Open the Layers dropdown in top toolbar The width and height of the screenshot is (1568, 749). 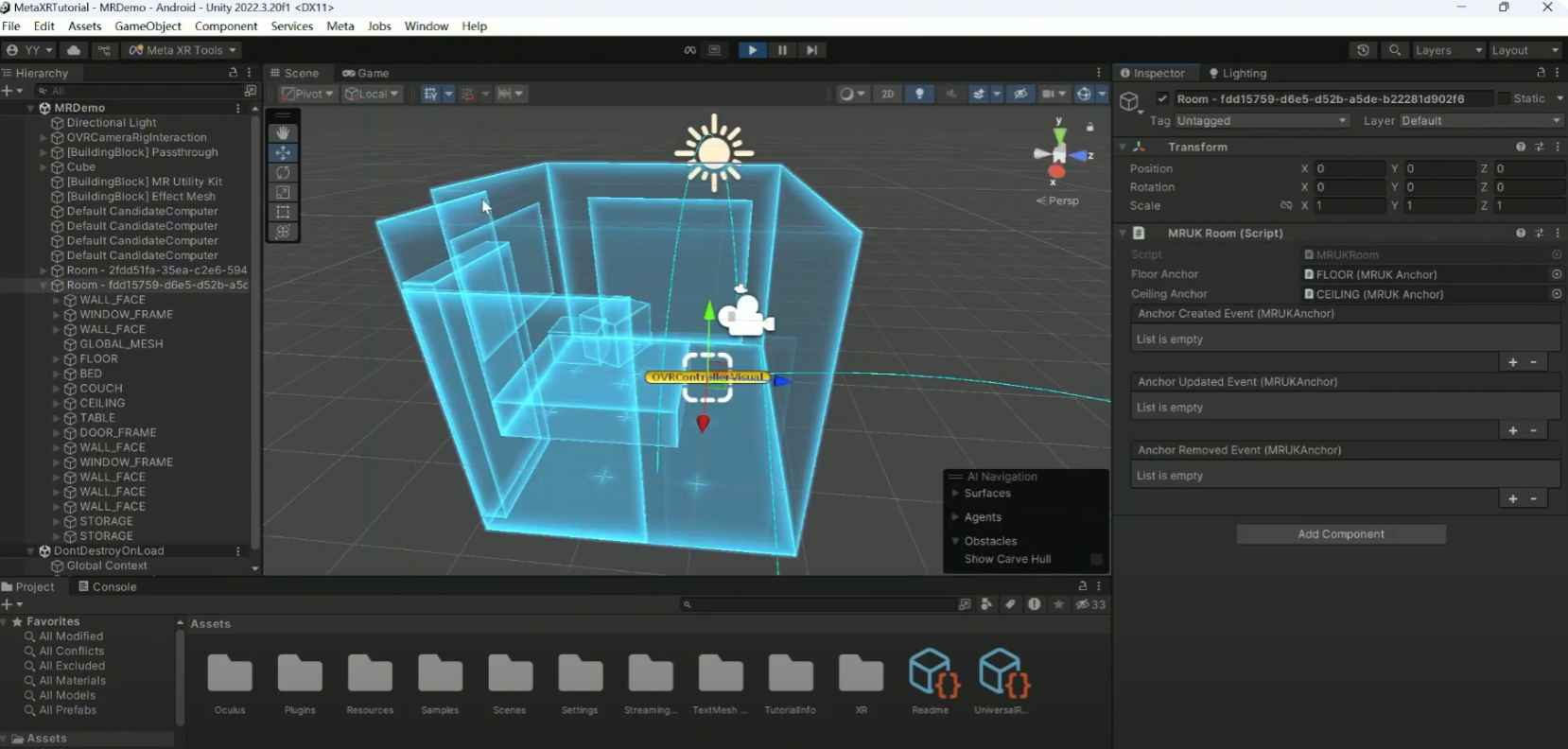[1447, 50]
